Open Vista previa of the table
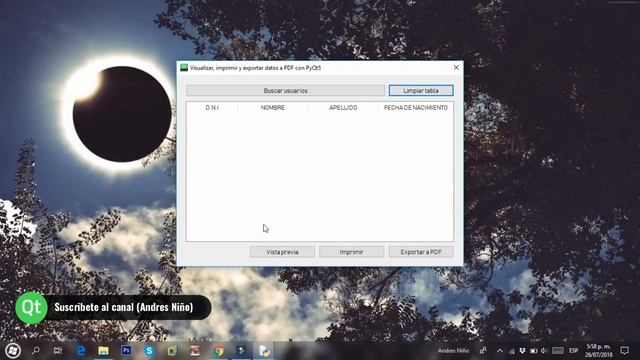Screen dimensions: 640x360 pyautogui.click(x=282, y=252)
